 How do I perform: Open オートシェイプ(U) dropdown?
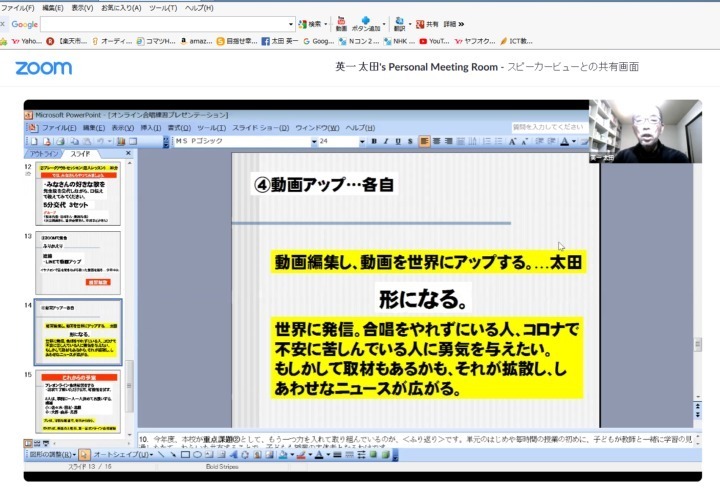pos(123,455)
